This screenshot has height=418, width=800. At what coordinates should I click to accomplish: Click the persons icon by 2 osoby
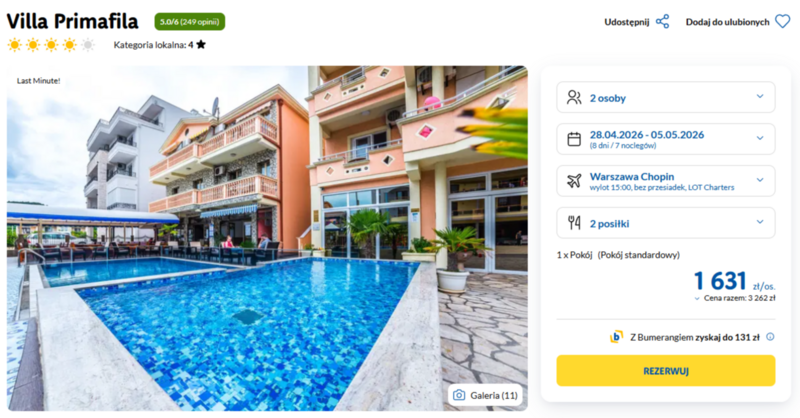(x=574, y=97)
